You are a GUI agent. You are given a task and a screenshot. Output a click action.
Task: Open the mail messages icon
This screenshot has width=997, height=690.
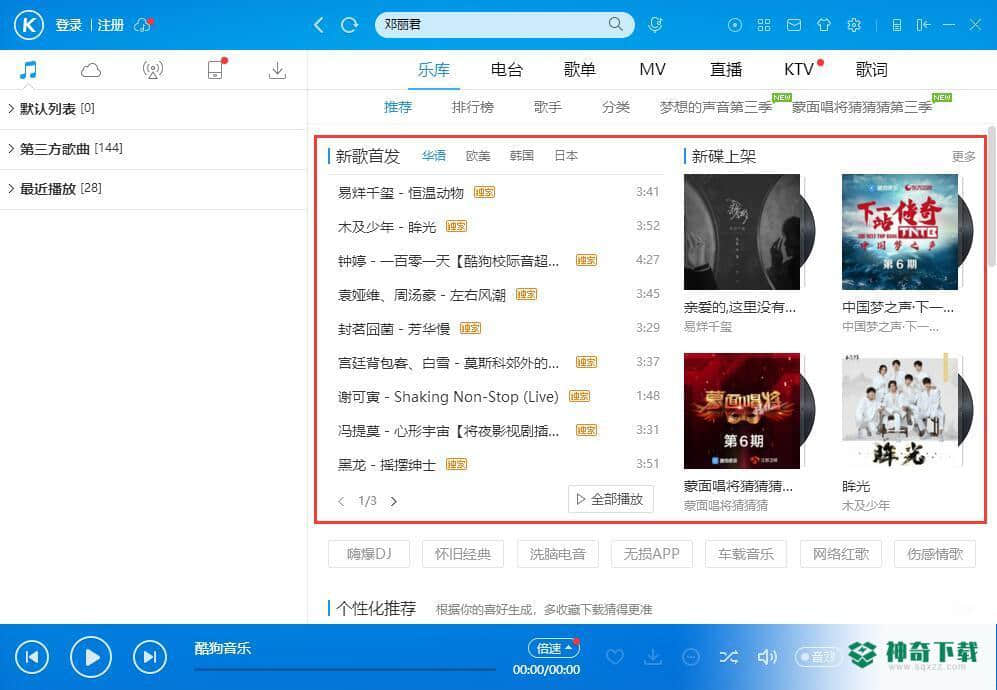pyautogui.click(x=794, y=25)
